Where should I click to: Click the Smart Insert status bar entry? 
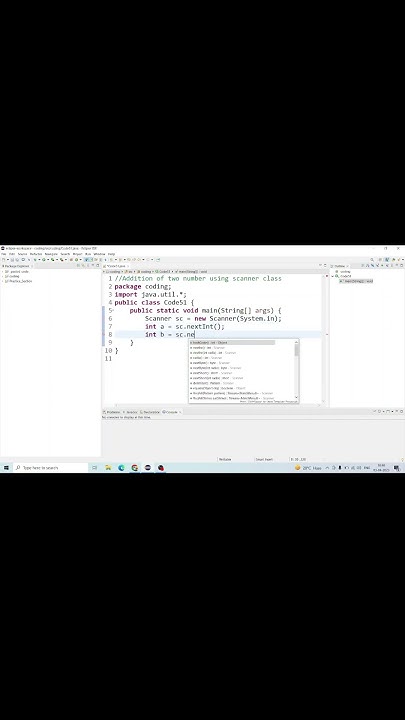click(264, 459)
